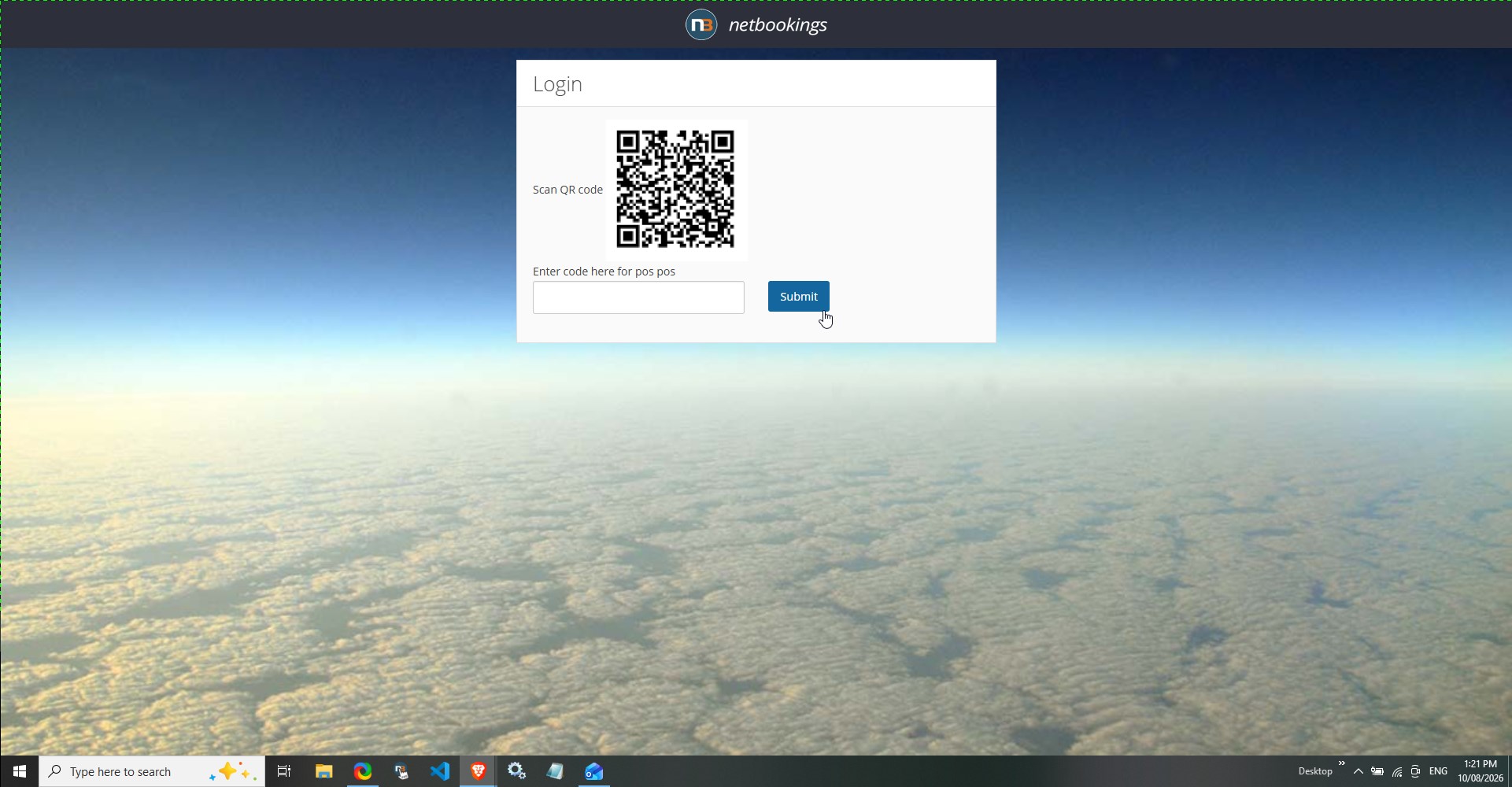The image size is (1512, 787).
Task: Click the netbookings NB logo icon
Action: pos(701,24)
